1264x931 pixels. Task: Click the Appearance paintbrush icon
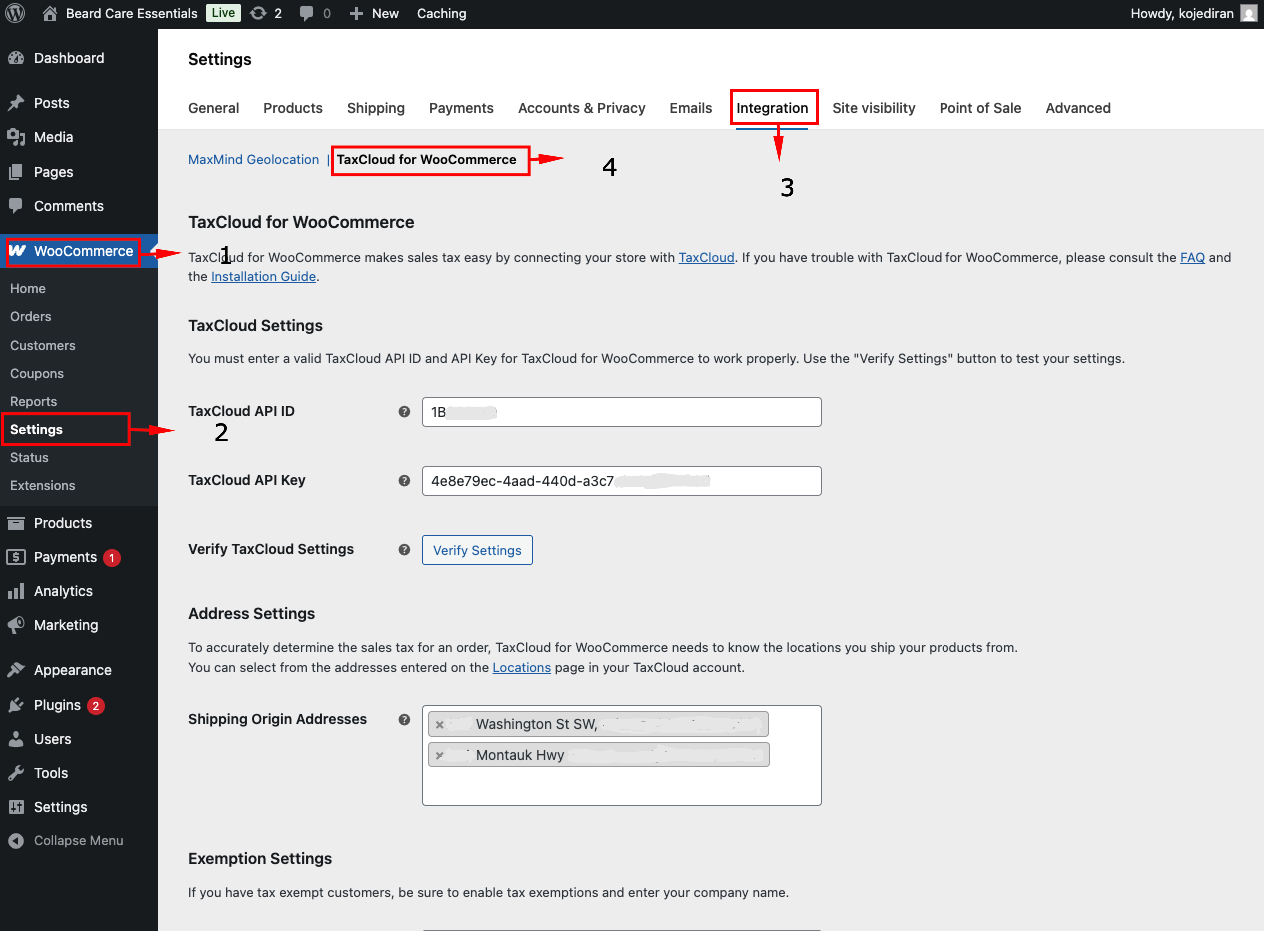pos(16,670)
